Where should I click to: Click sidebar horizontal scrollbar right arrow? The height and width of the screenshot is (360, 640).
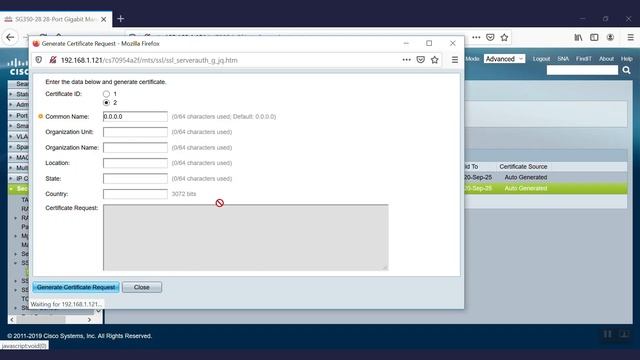click(x=89, y=320)
